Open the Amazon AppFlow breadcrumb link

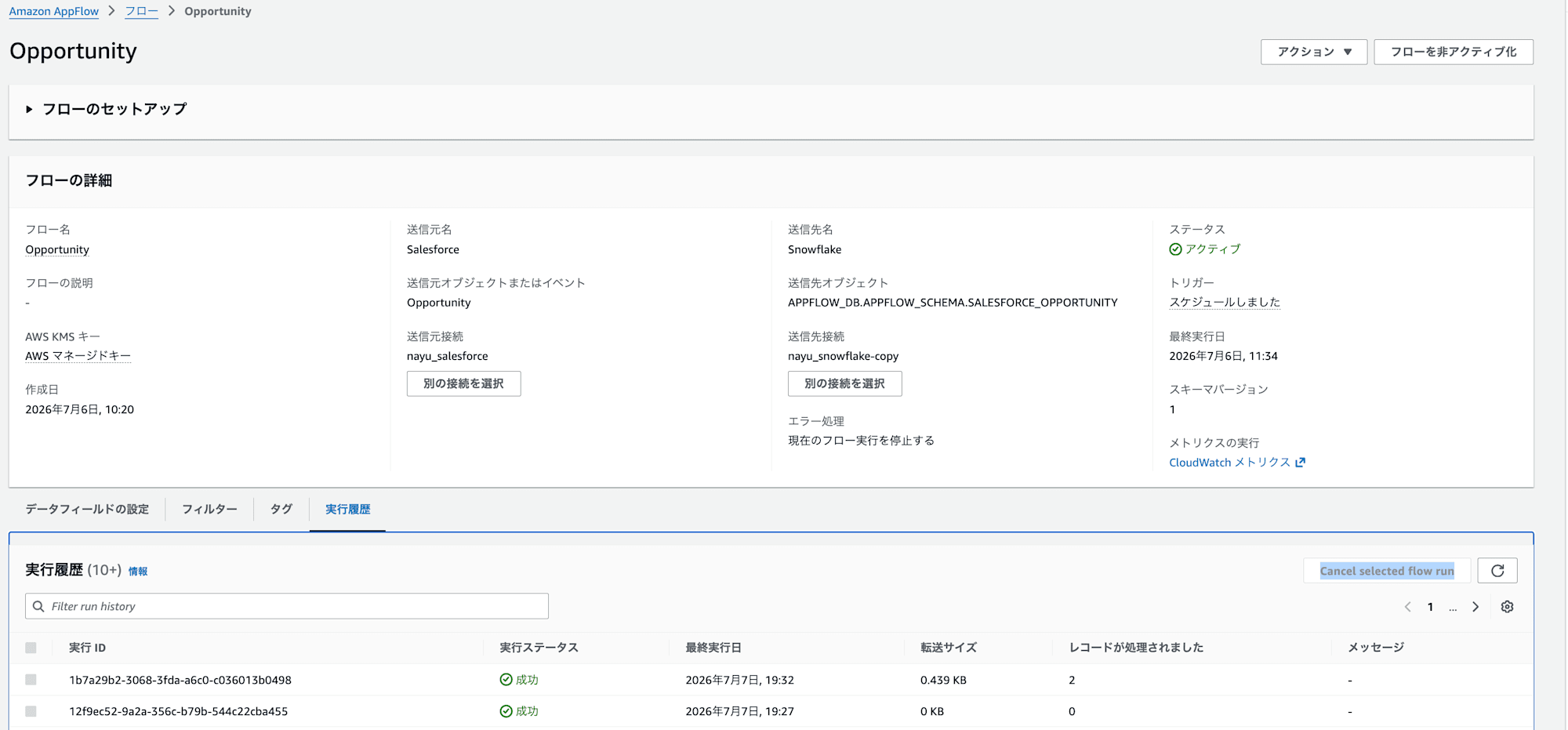(x=54, y=11)
